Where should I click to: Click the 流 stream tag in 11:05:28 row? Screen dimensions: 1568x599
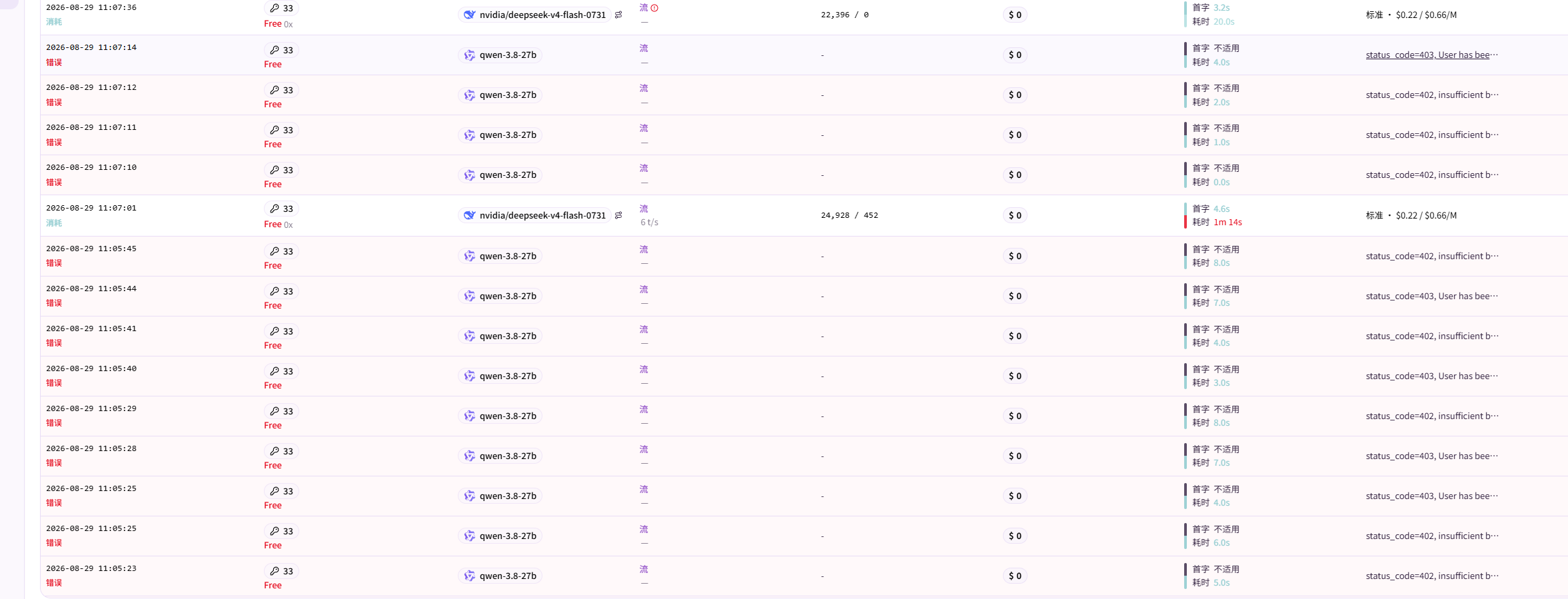(x=644, y=450)
